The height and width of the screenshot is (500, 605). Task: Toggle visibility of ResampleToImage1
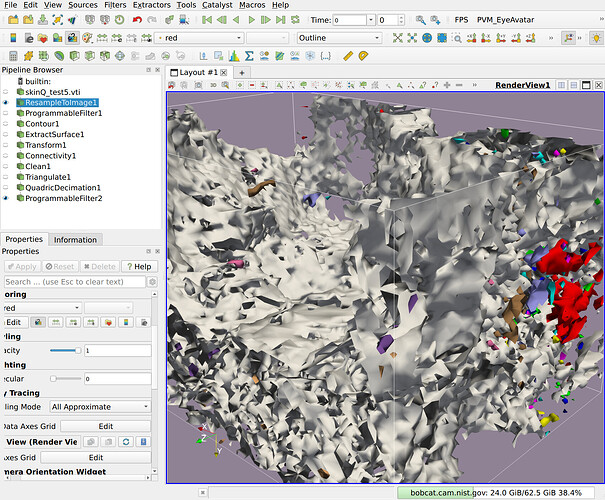(x=6, y=102)
